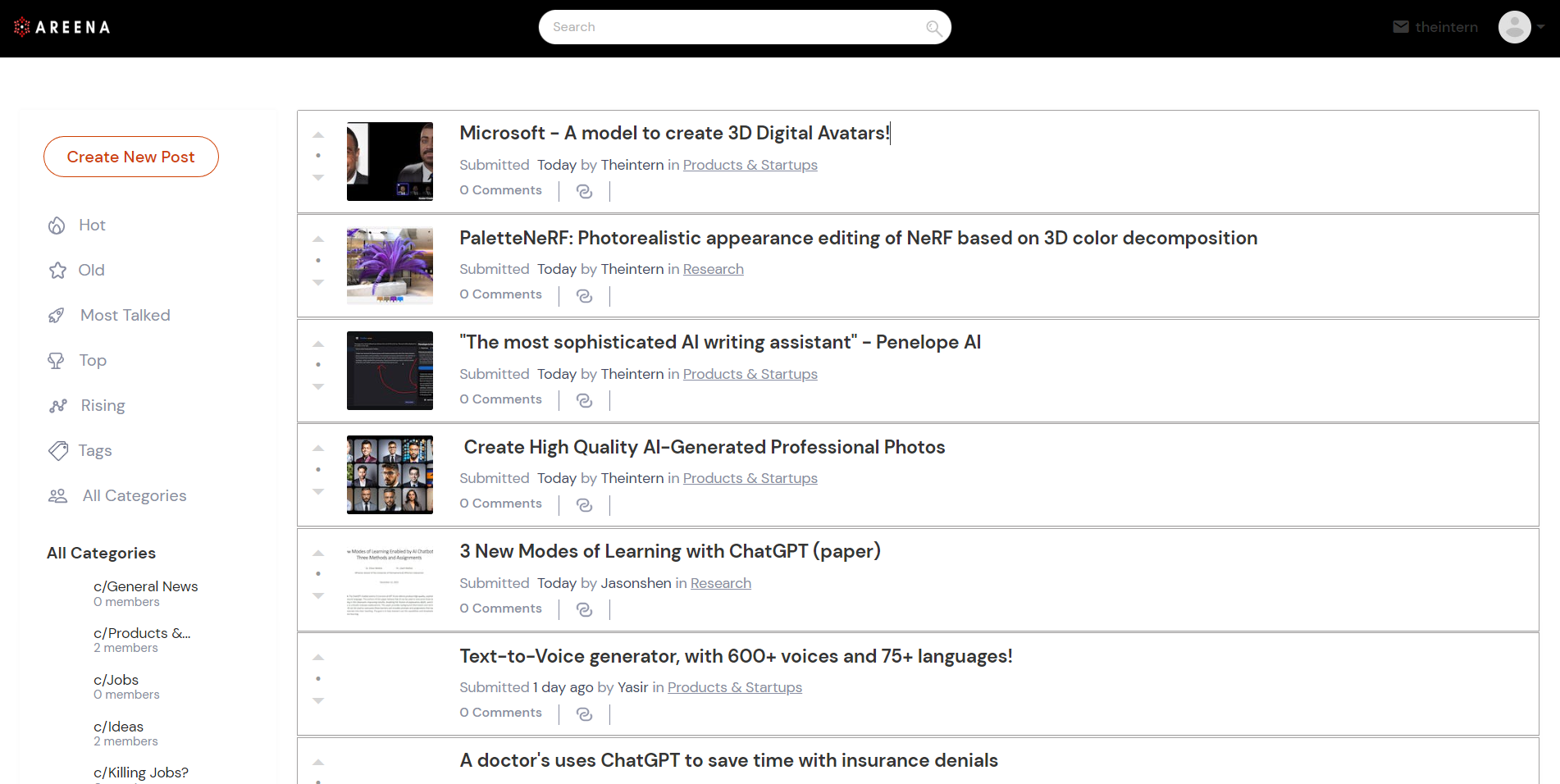Upvote the PaletteNeRF post
The image size is (1560, 784).
coord(318,239)
